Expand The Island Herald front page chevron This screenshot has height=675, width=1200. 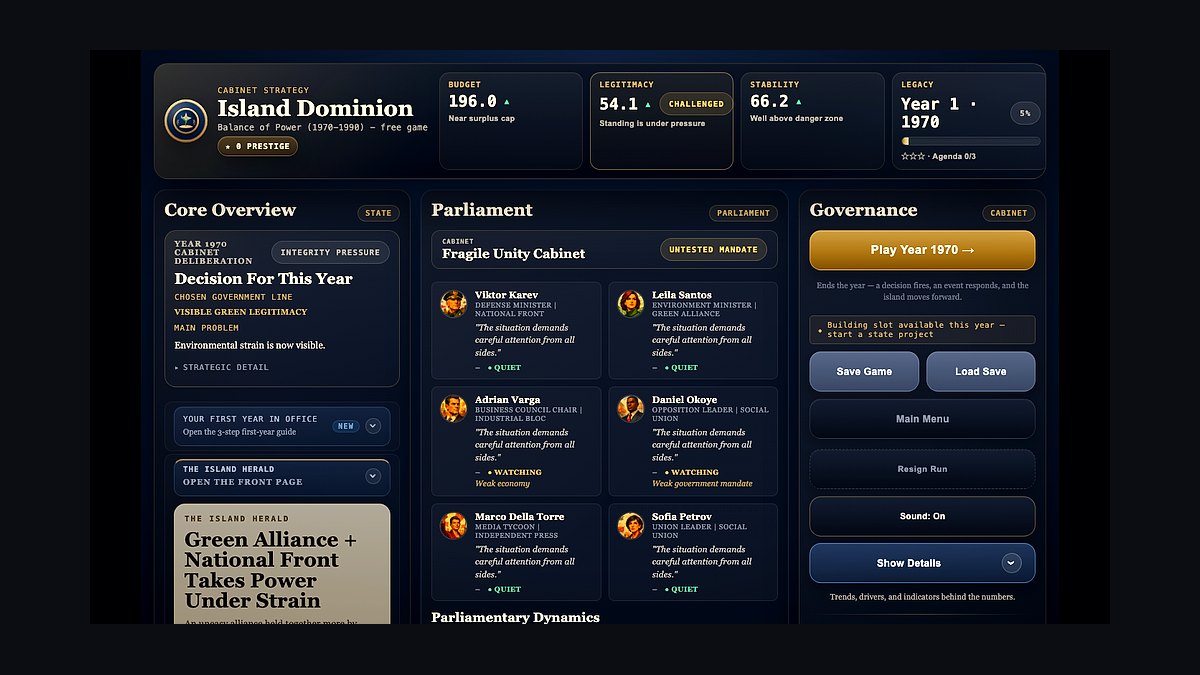373,476
